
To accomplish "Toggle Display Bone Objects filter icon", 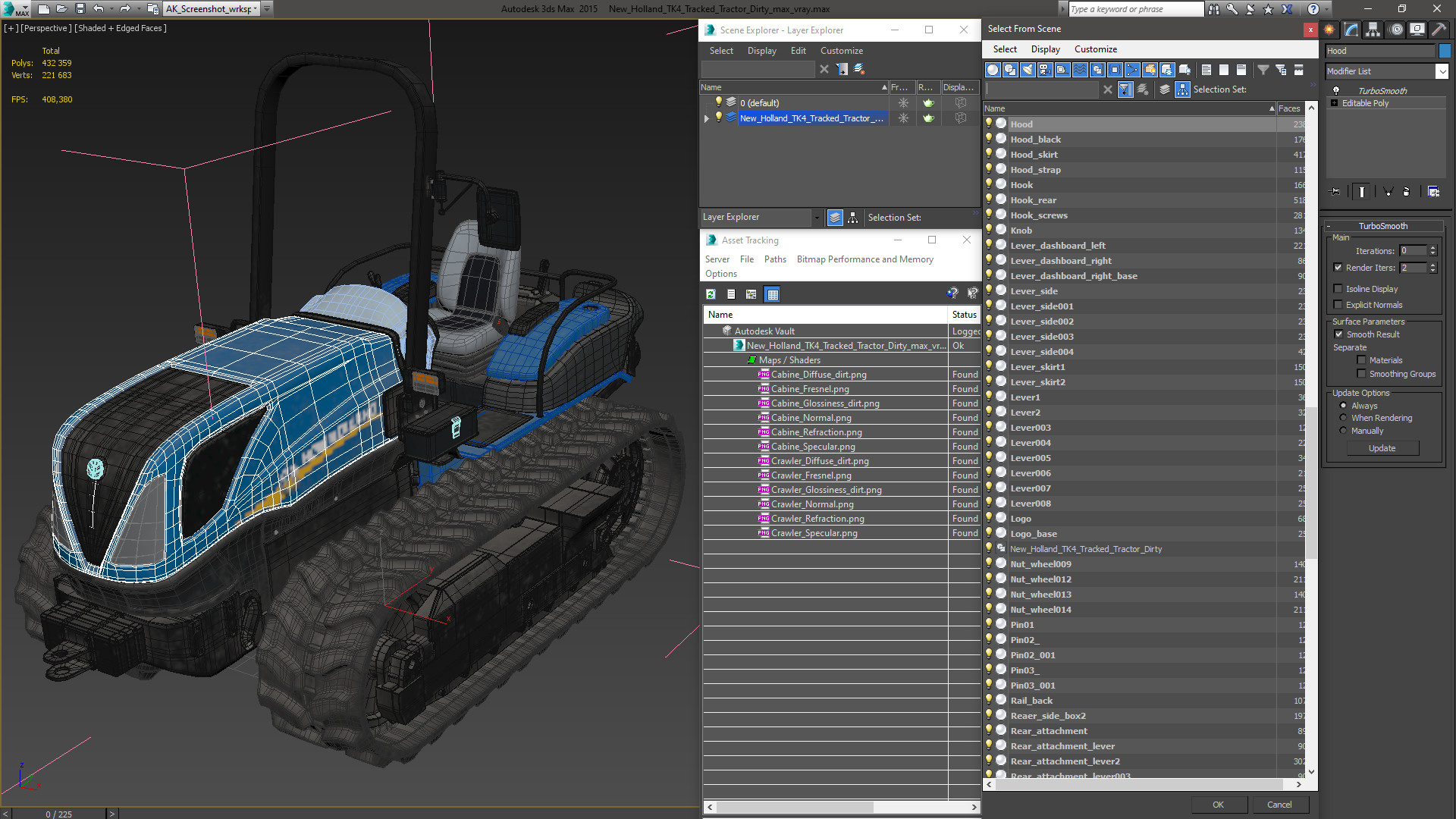I will 1132,70.
